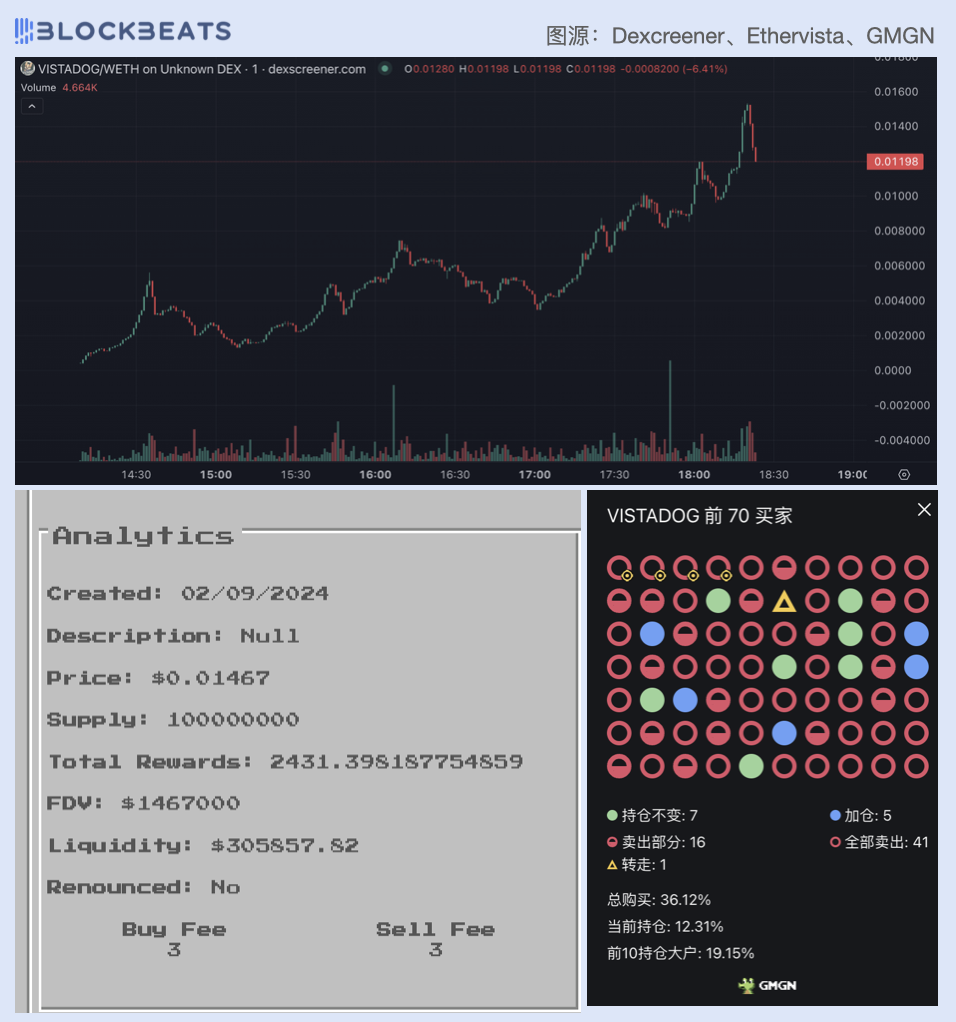Click the BlockBeats logo
The width and height of the screenshot is (956, 1022).
(x=122, y=32)
